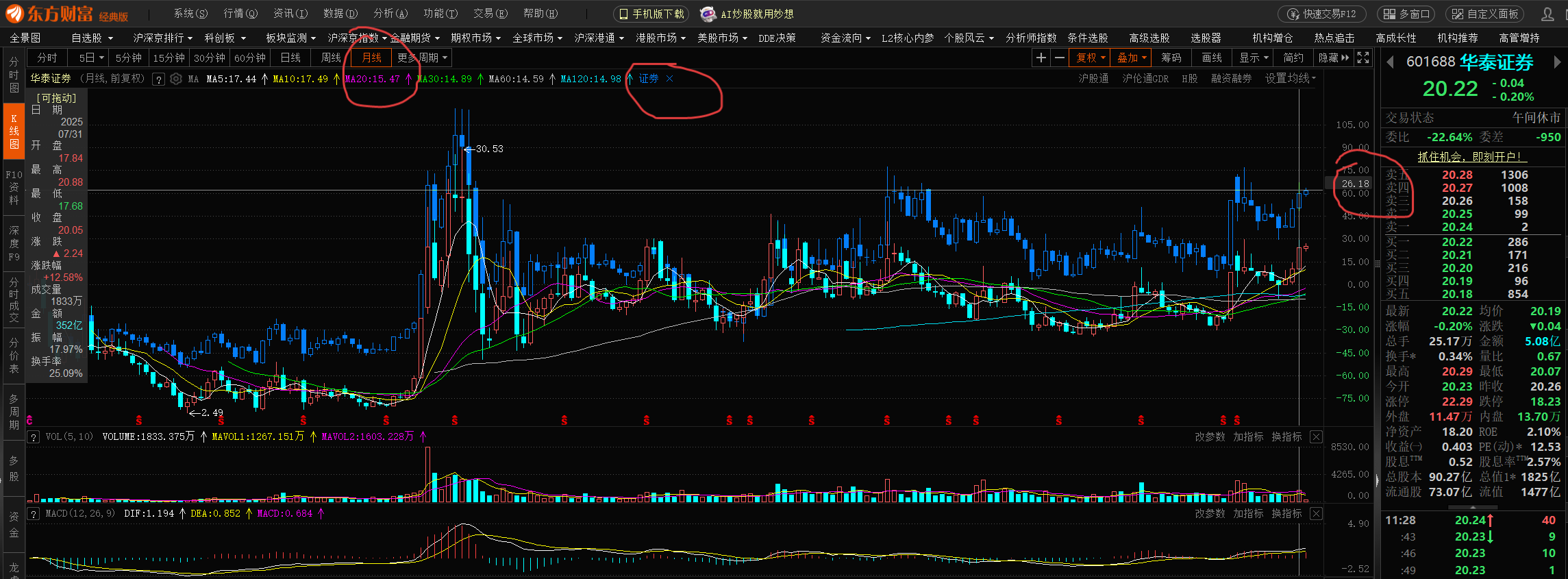Open the 系统(S) menu
This screenshot has width=1568, height=579.
pos(190,14)
